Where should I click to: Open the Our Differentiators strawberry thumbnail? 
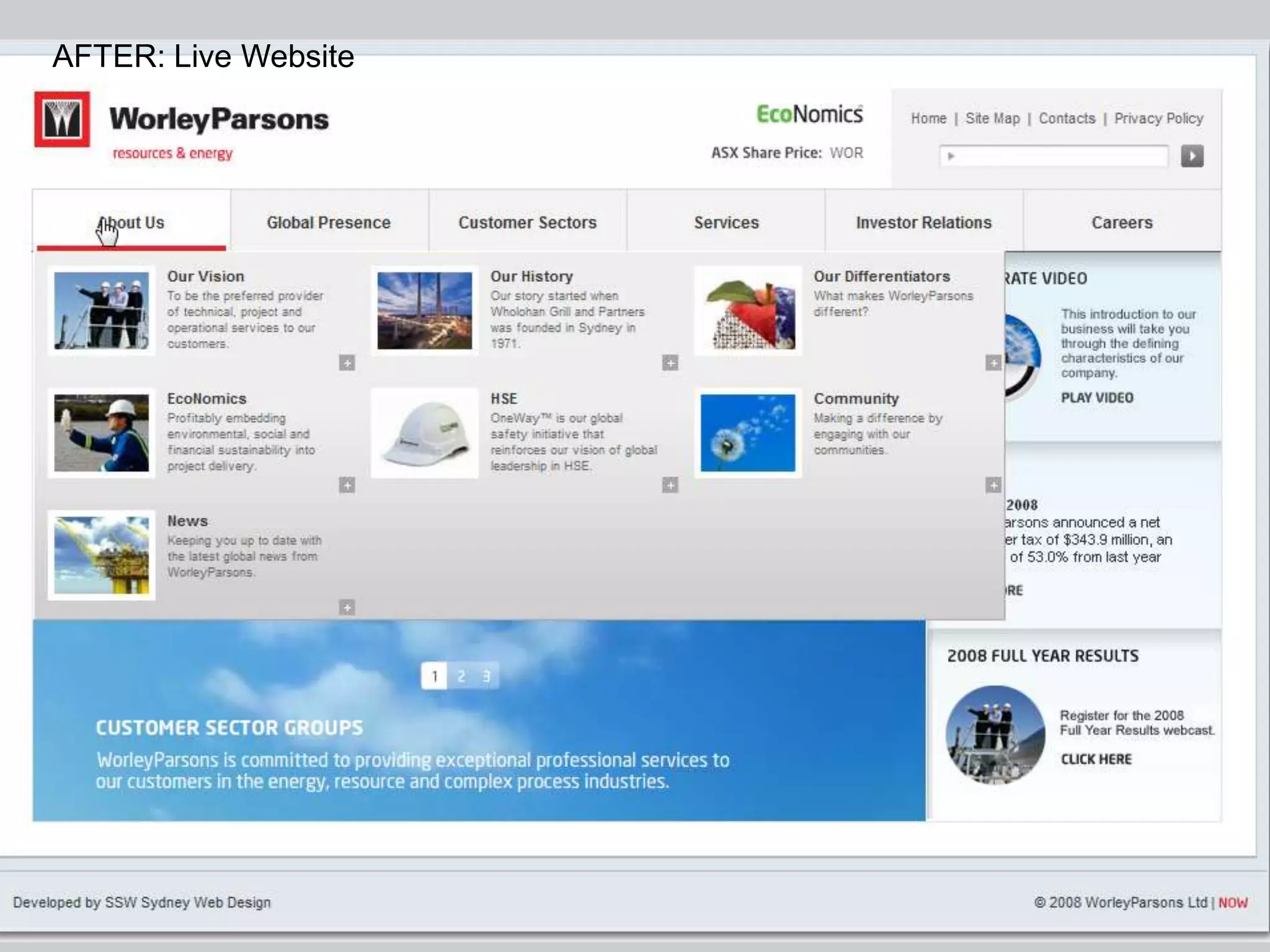pyautogui.click(x=748, y=311)
